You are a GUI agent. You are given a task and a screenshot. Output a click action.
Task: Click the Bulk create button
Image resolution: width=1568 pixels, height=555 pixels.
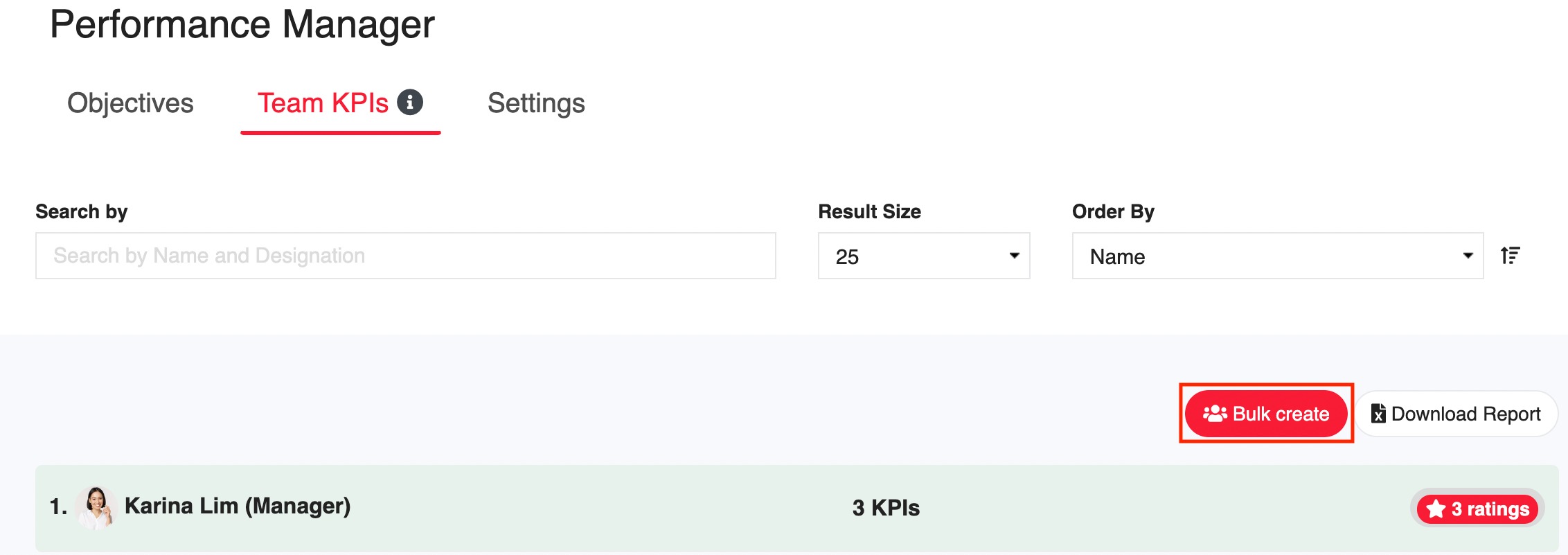point(1266,414)
